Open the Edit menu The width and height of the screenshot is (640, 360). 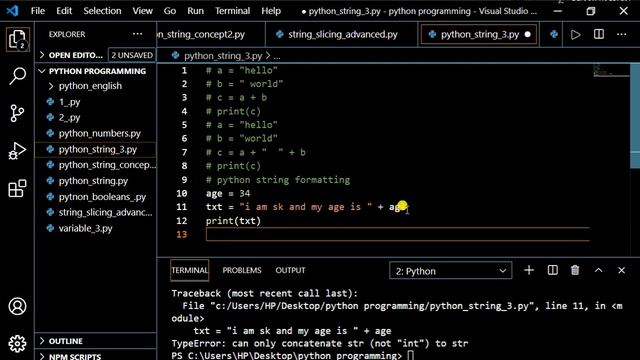[64, 11]
